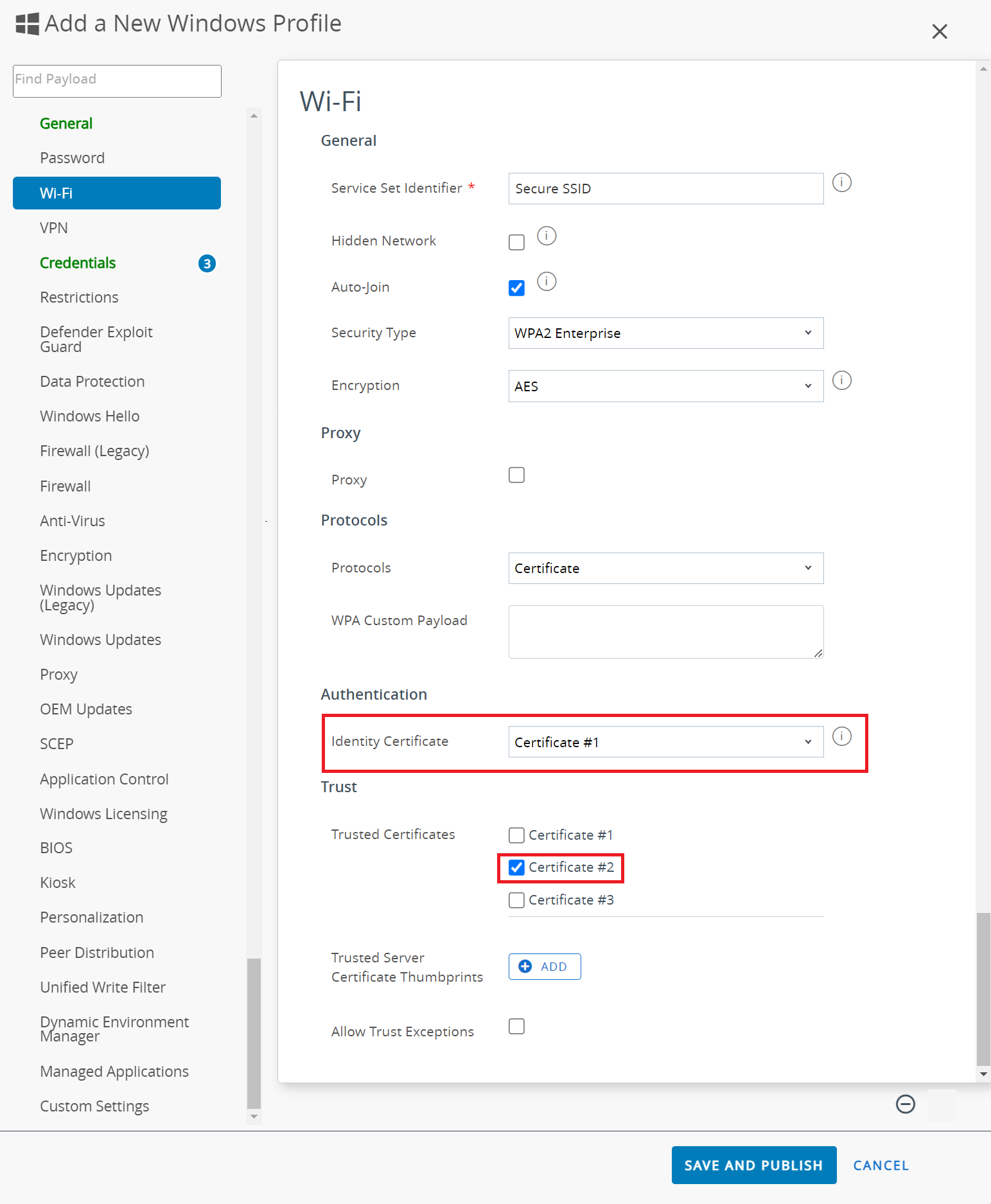The image size is (991, 1204).
Task: Click info icon next to Service Set Identifier
Action: pyautogui.click(x=841, y=183)
